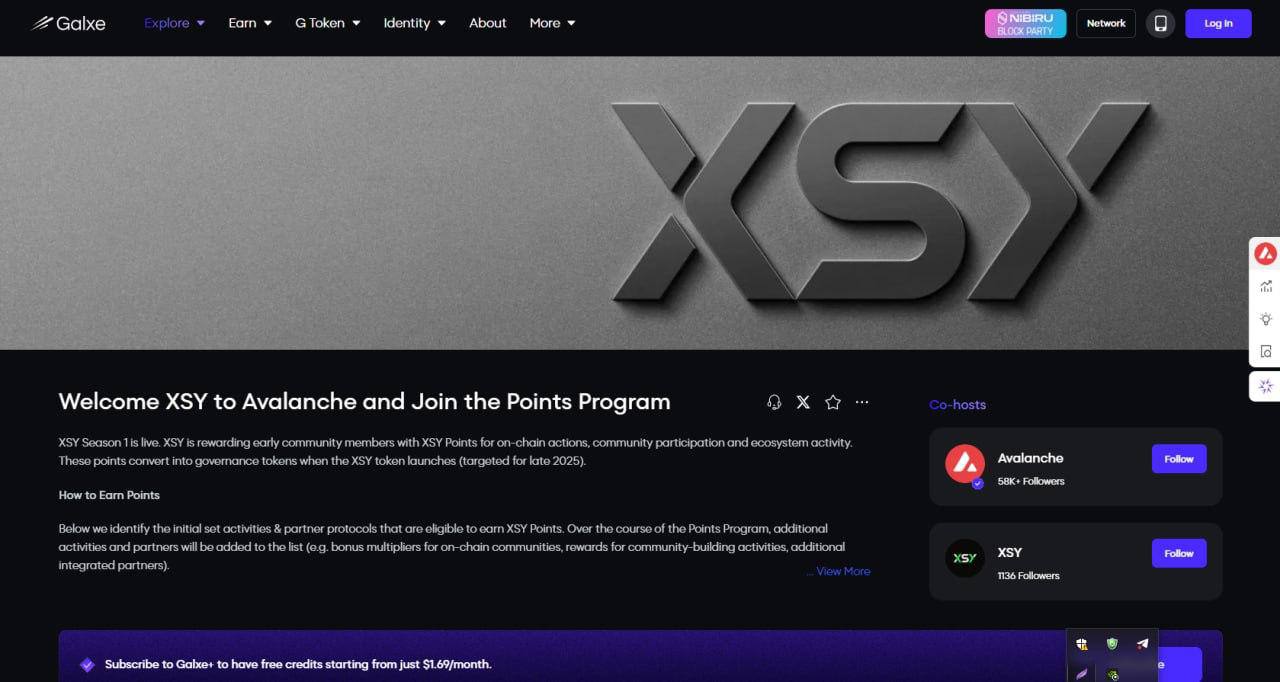Follow the Avalanche co-host

point(1179,459)
